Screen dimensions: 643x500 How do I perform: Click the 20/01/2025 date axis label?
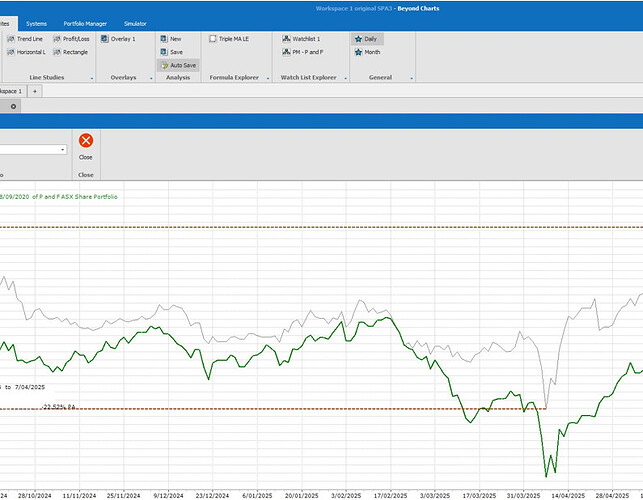click(301, 495)
